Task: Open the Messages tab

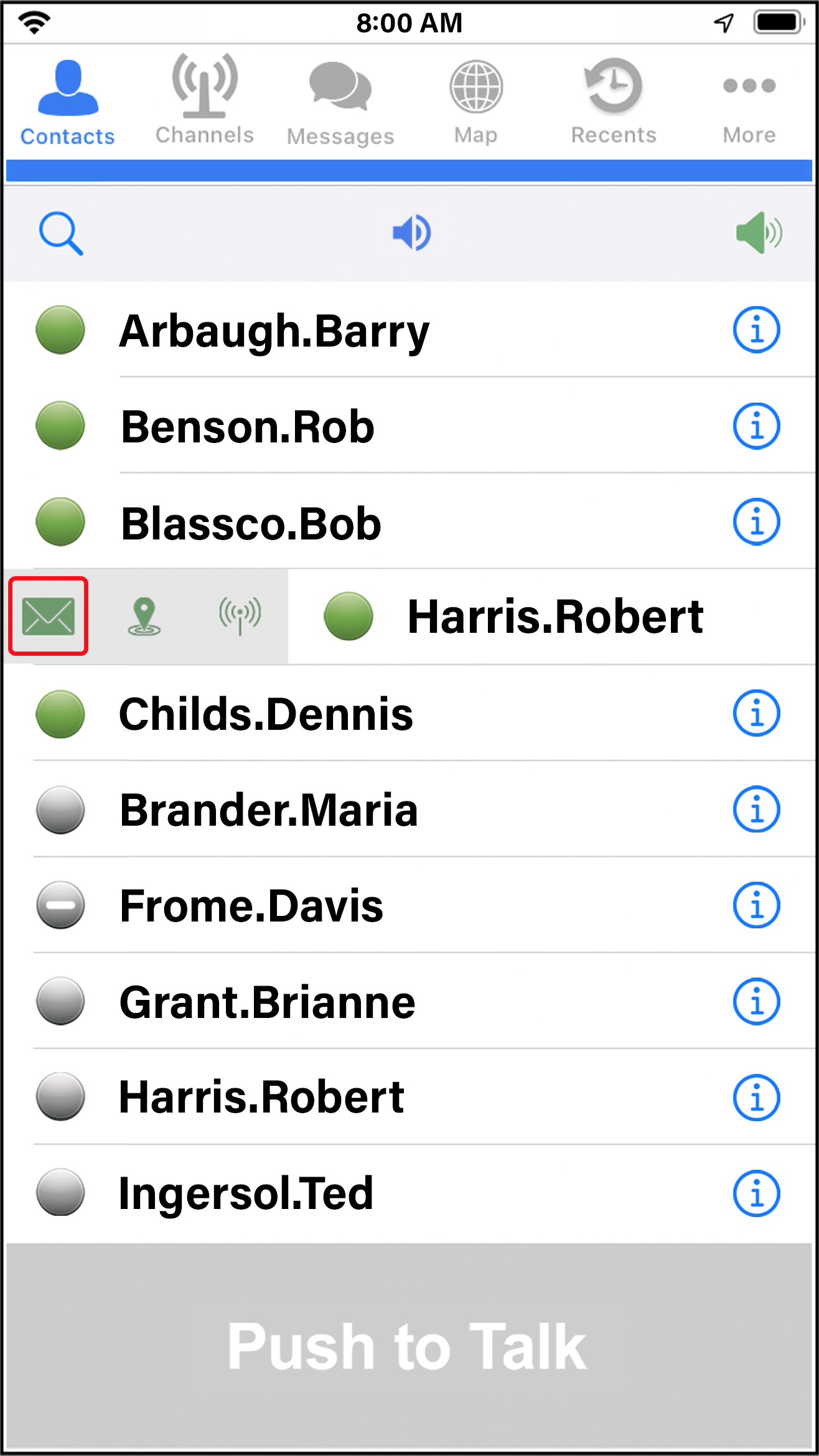Action: 340,103
